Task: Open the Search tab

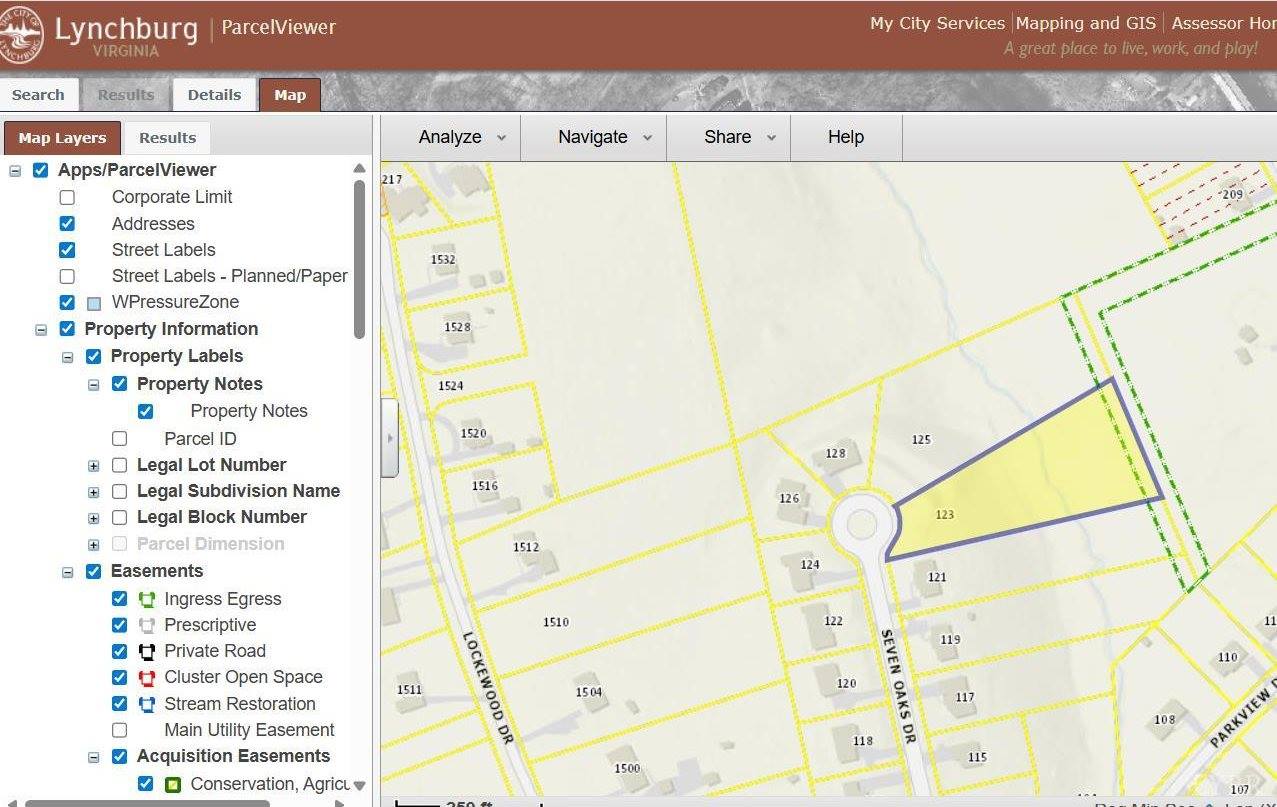Action: coord(38,95)
